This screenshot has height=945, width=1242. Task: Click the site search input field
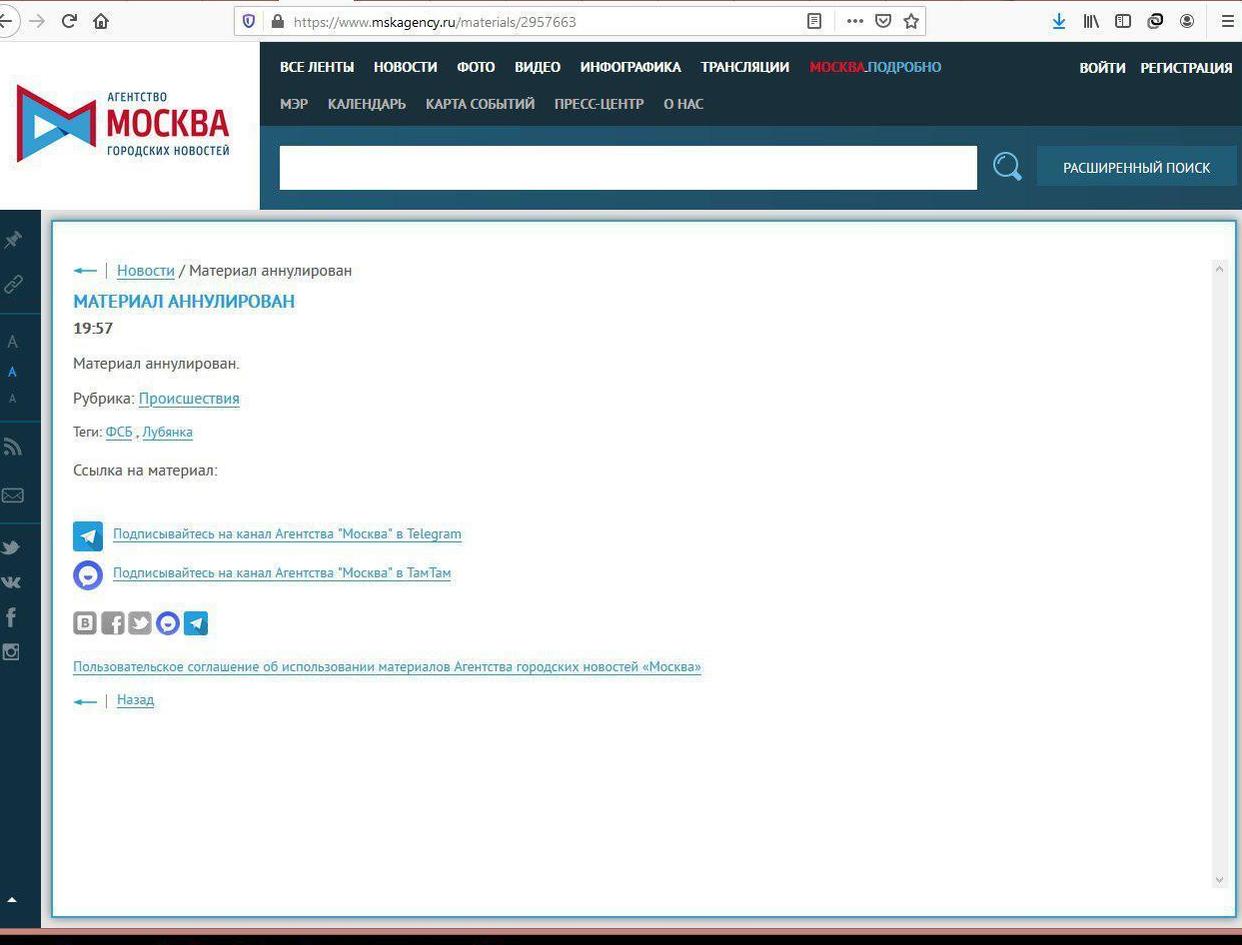click(628, 167)
